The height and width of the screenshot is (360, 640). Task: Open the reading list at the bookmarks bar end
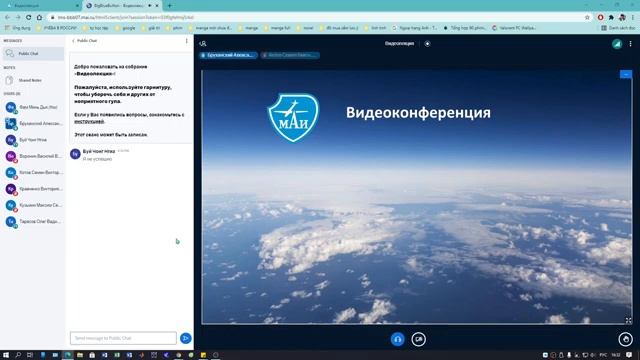(x=618, y=28)
